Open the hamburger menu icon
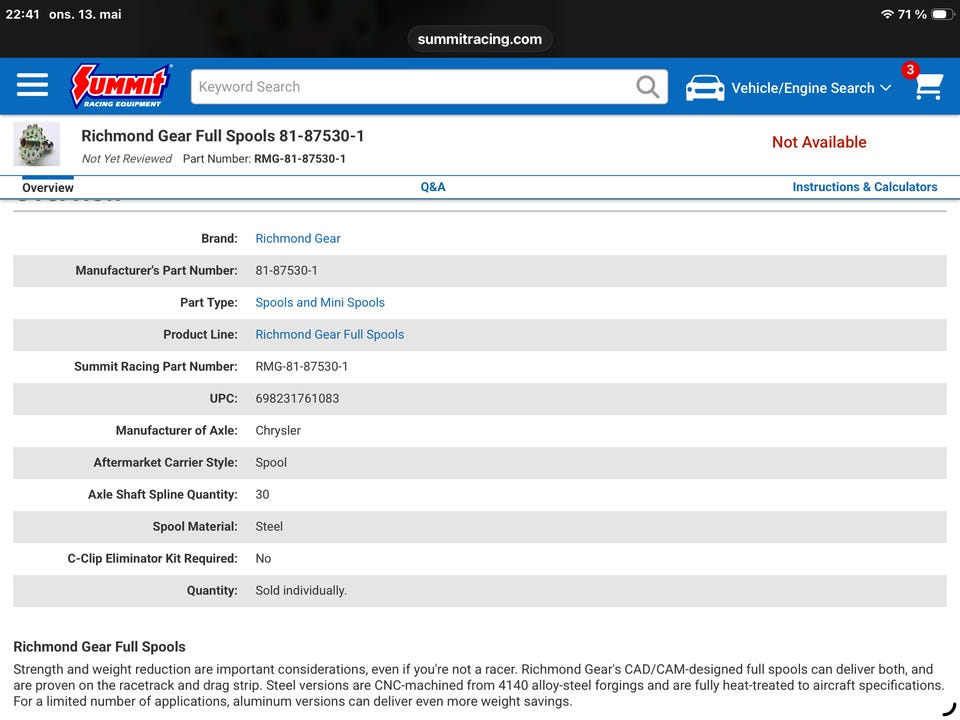960x720 pixels. point(32,84)
